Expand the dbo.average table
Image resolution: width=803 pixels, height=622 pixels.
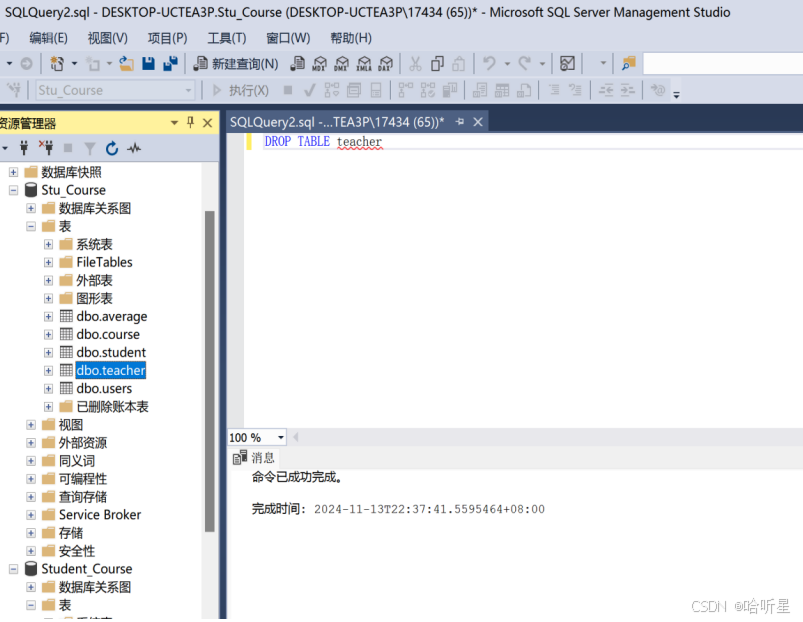point(48,316)
